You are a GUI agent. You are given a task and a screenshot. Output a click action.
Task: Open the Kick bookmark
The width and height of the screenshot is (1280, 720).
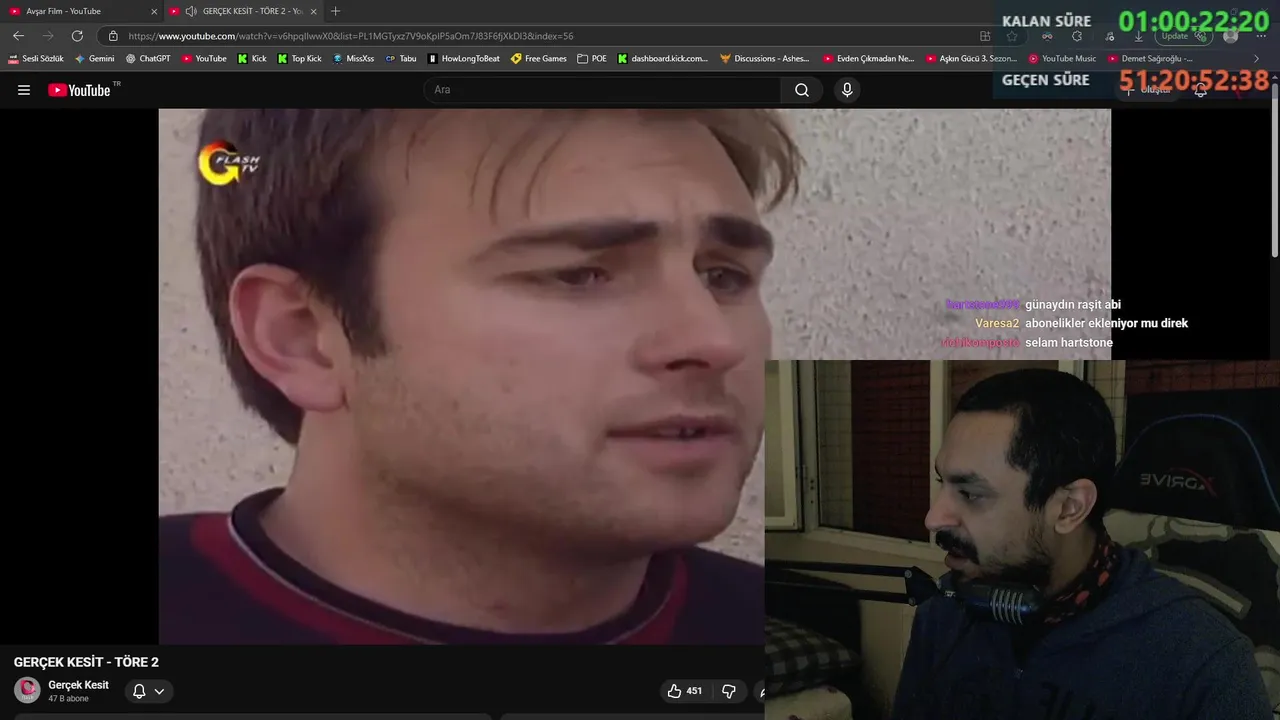point(252,58)
